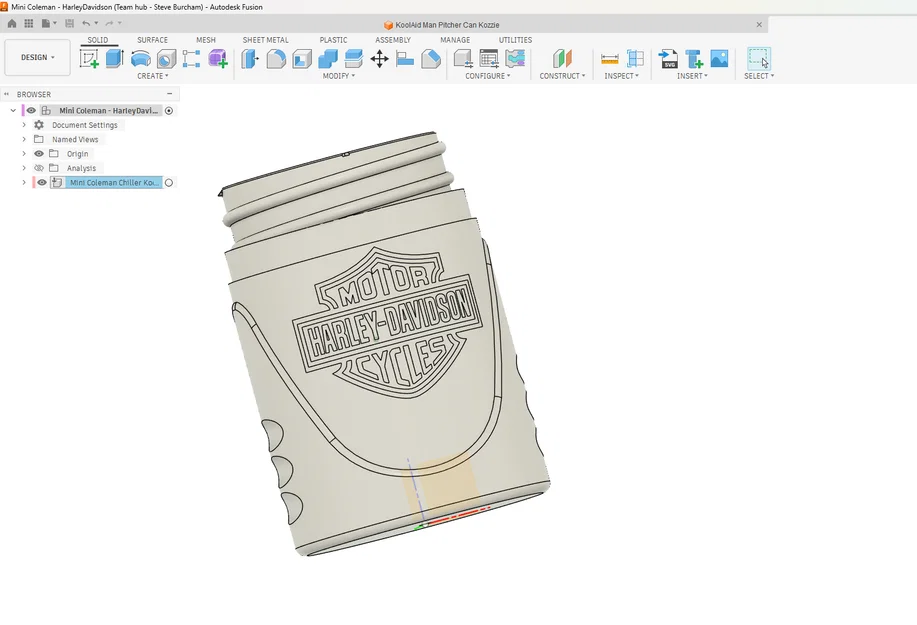Open the CONSTRUCT panel dropdown

pyautogui.click(x=562, y=76)
